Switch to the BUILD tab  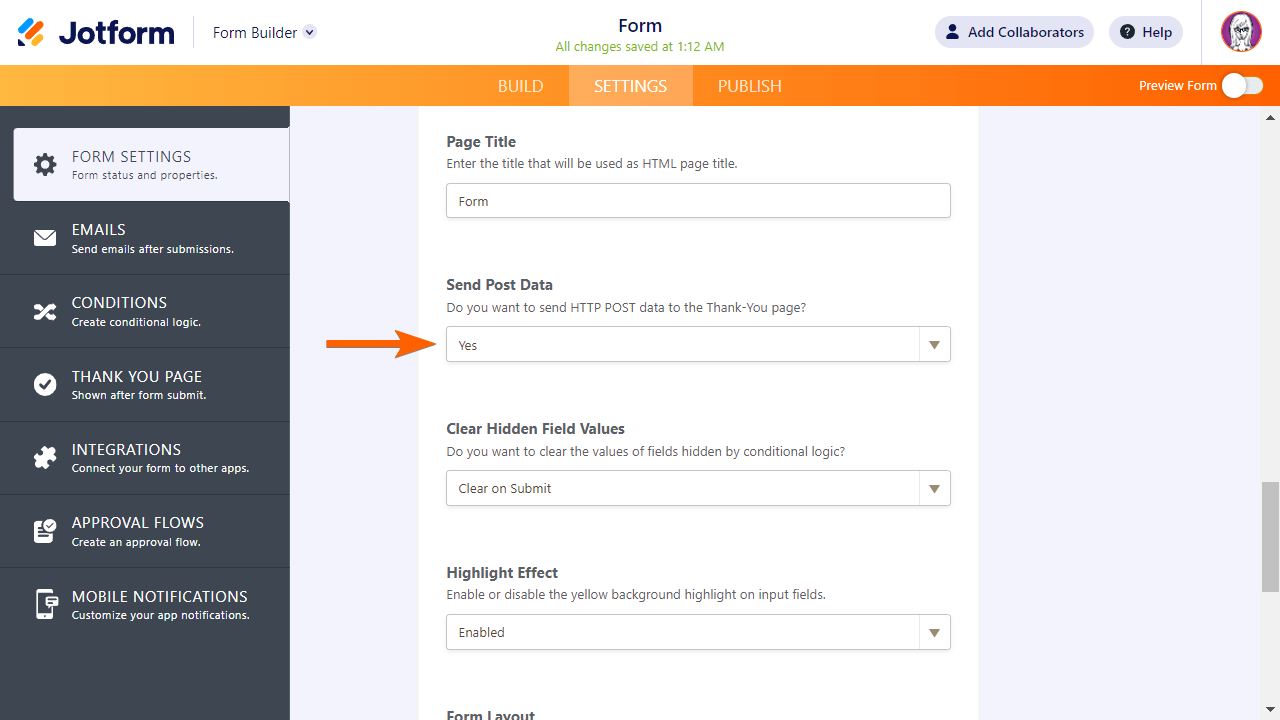click(520, 86)
